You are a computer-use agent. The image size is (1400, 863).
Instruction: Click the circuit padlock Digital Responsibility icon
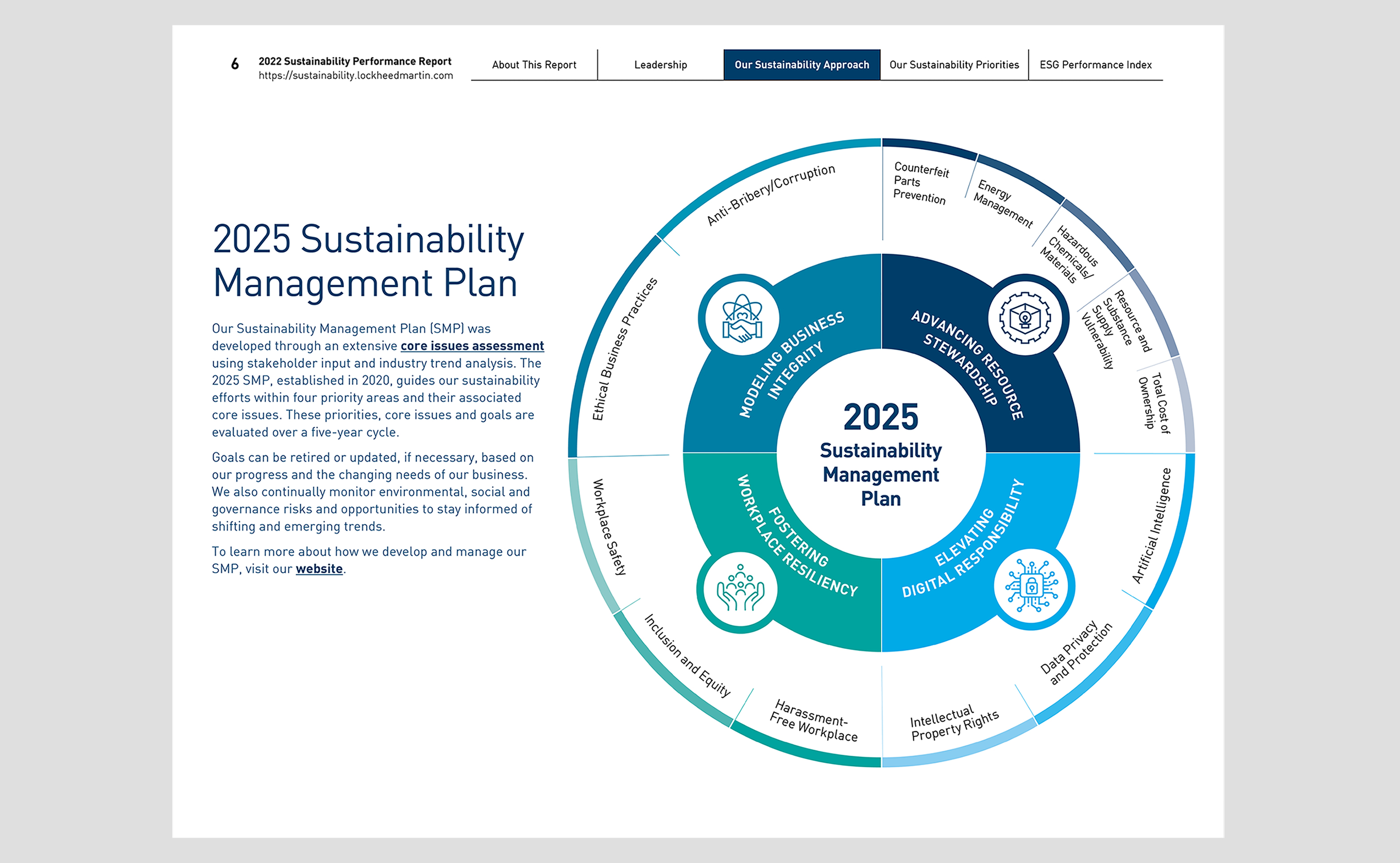pyautogui.click(x=1031, y=586)
